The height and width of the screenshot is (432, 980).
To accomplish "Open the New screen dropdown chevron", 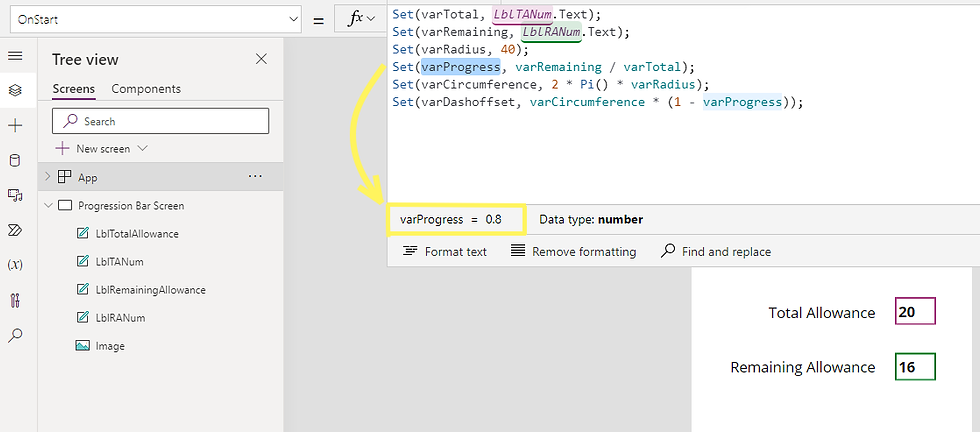I will (x=142, y=149).
